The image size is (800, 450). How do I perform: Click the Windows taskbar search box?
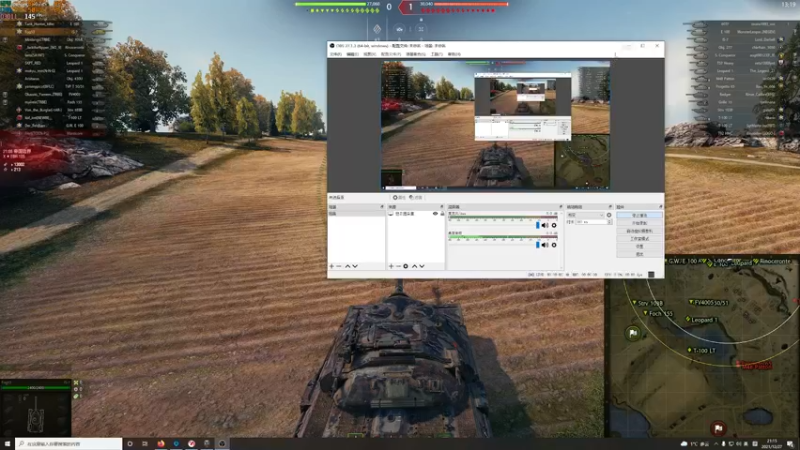[68, 444]
